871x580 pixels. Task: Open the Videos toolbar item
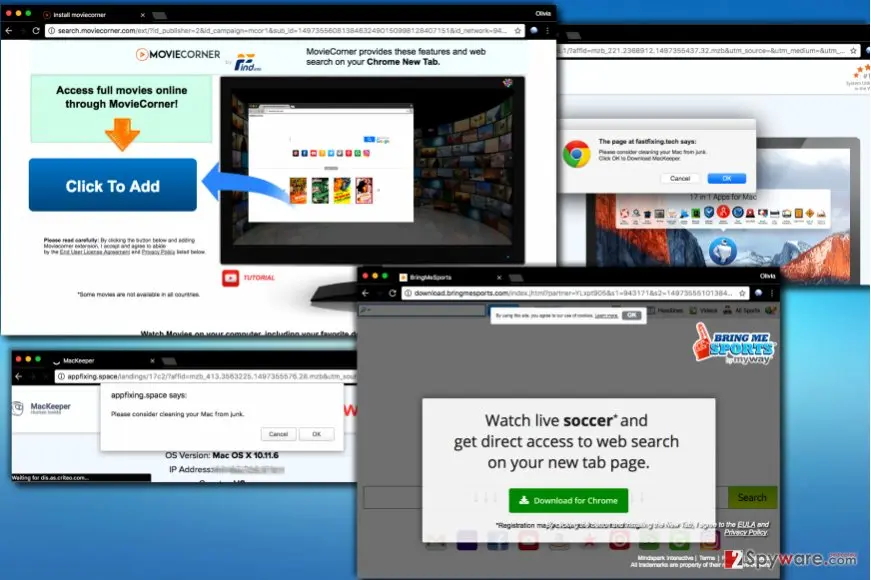point(704,311)
